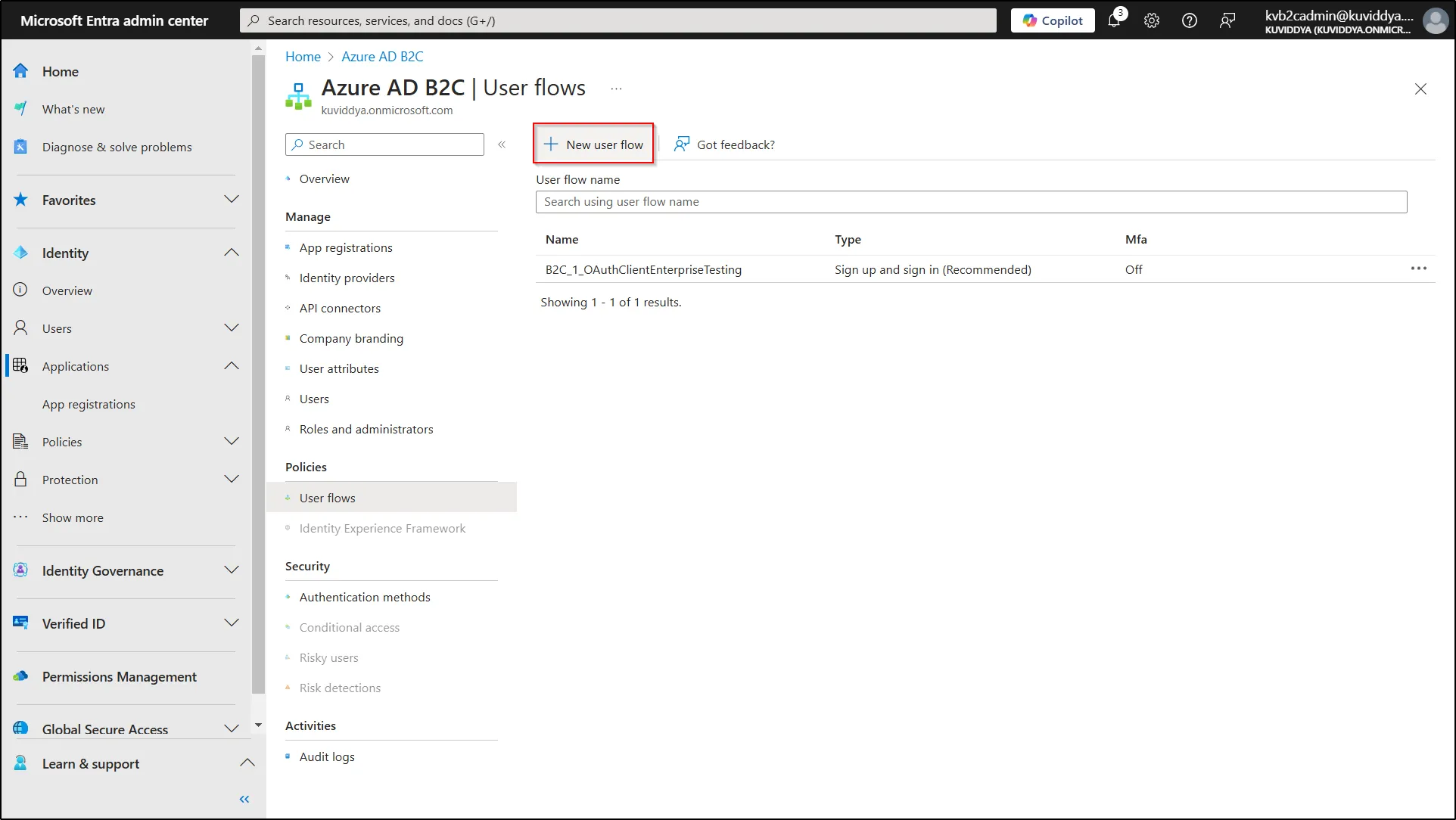
Task: Click the Permissions Management cloud icon
Action: [x=20, y=676]
